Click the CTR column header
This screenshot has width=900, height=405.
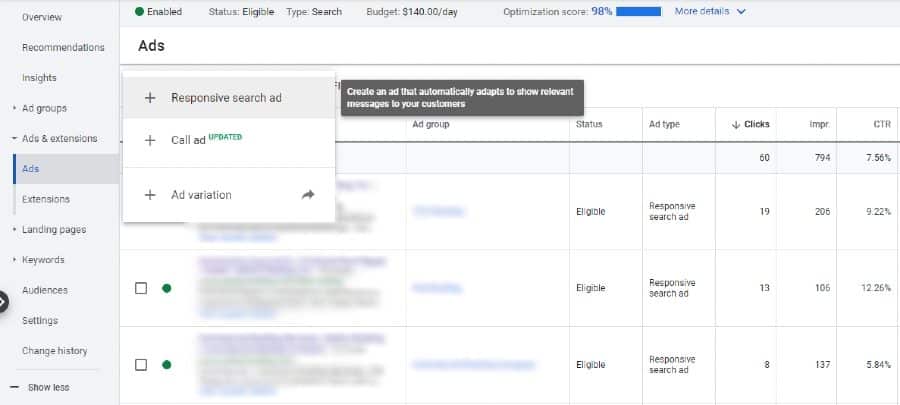pos(883,124)
